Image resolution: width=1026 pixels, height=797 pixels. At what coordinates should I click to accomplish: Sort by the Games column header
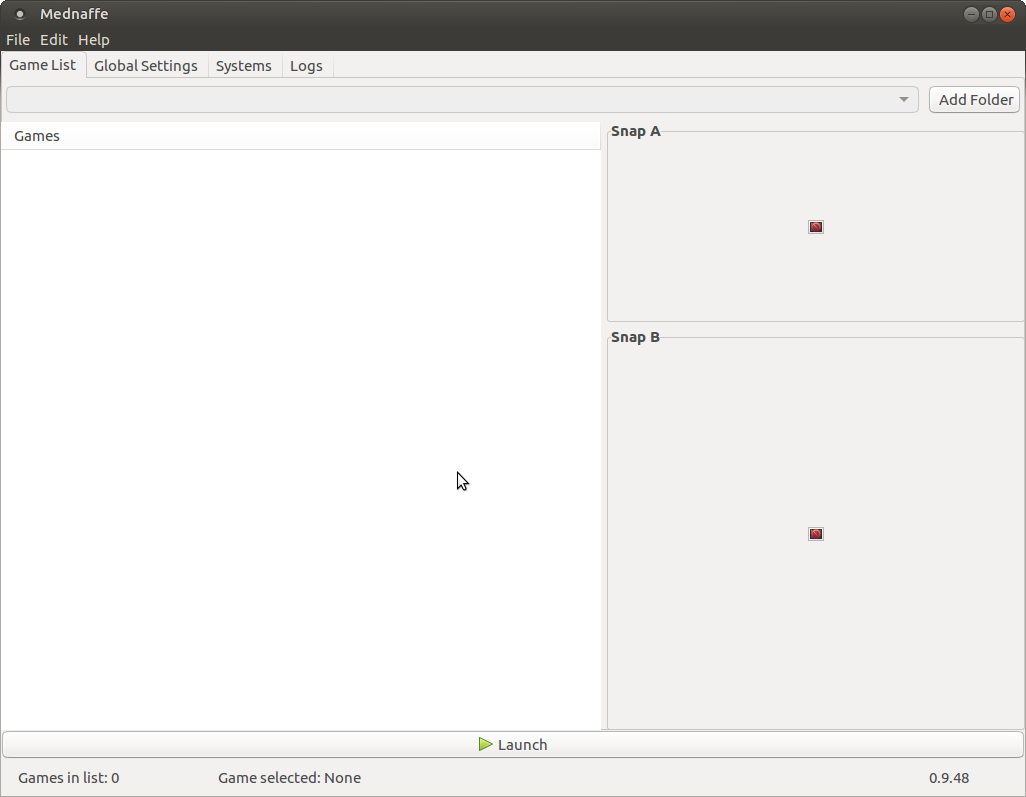point(300,136)
